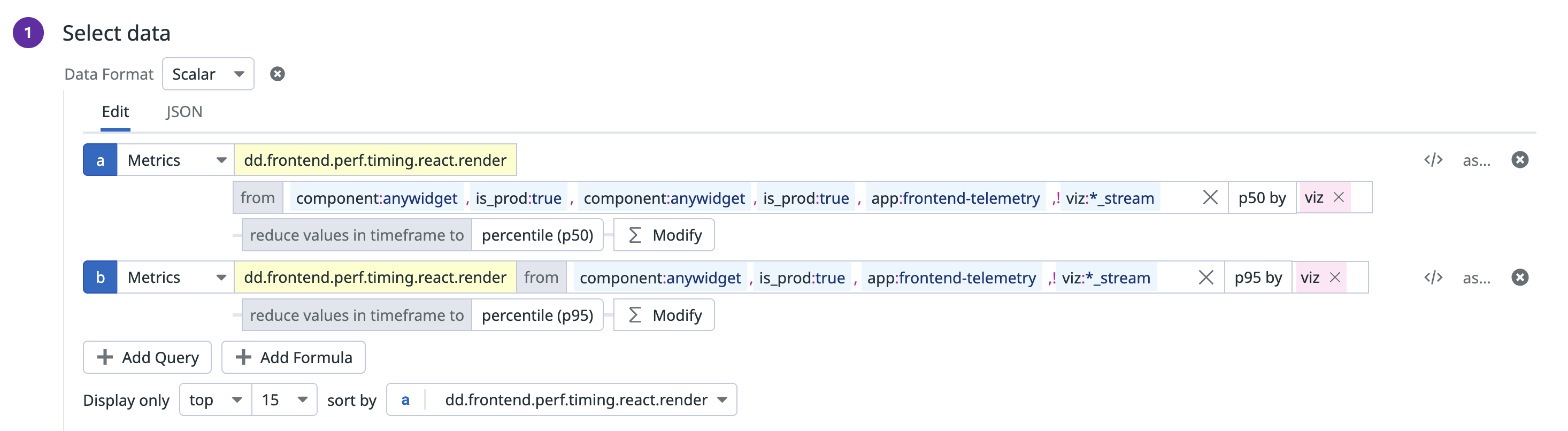Screen dimensions: 1568x431
Task: Switch to the JSON tab
Action: [184, 112]
